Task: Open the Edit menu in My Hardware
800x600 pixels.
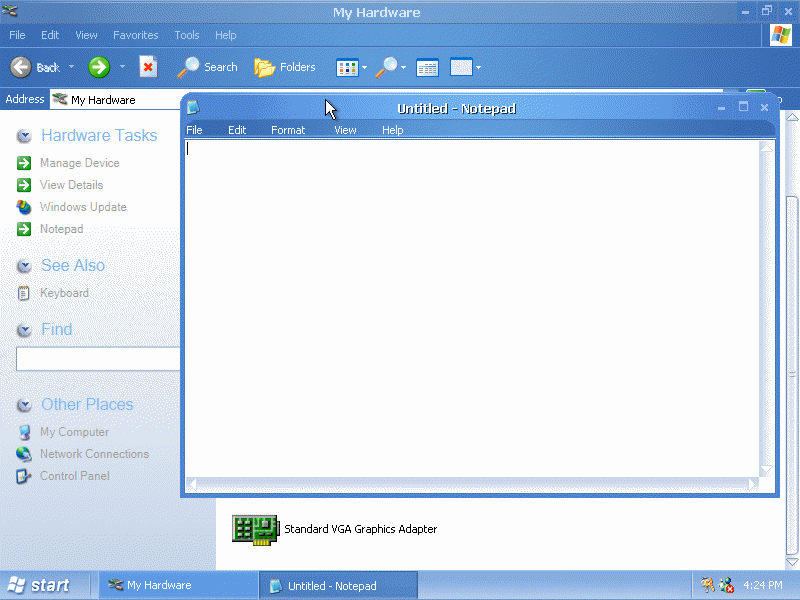Action: tap(50, 35)
